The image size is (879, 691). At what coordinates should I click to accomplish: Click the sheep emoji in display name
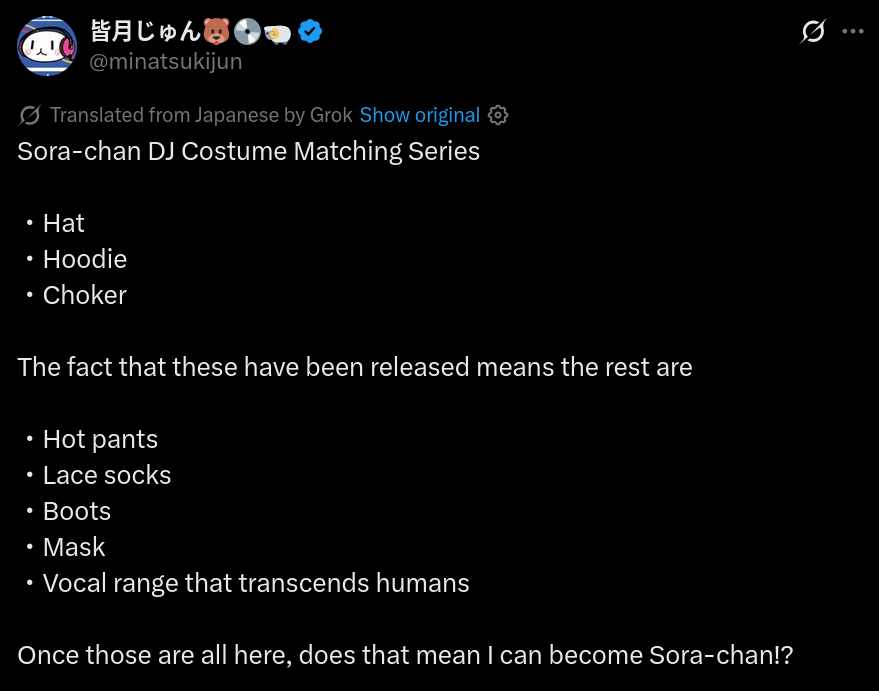click(x=277, y=34)
